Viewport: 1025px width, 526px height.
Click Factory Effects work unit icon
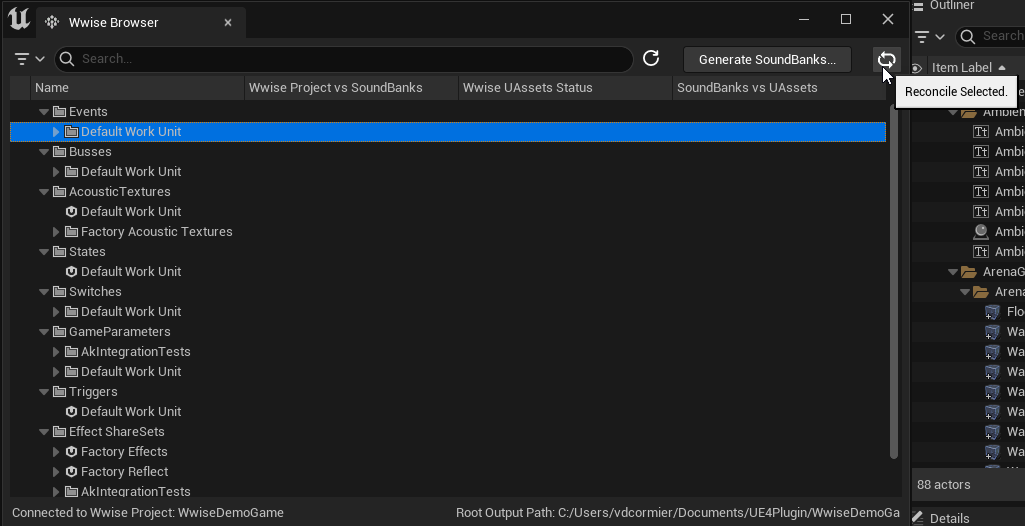(71, 452)
